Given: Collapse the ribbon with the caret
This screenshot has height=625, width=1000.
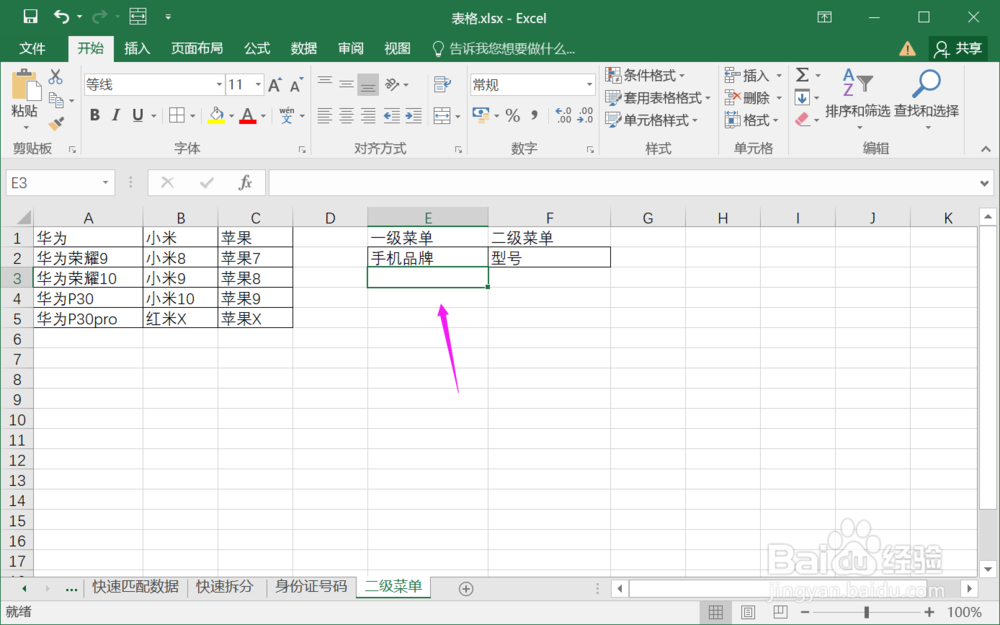Looking at the screenshot, I should [x=985, y=149].
